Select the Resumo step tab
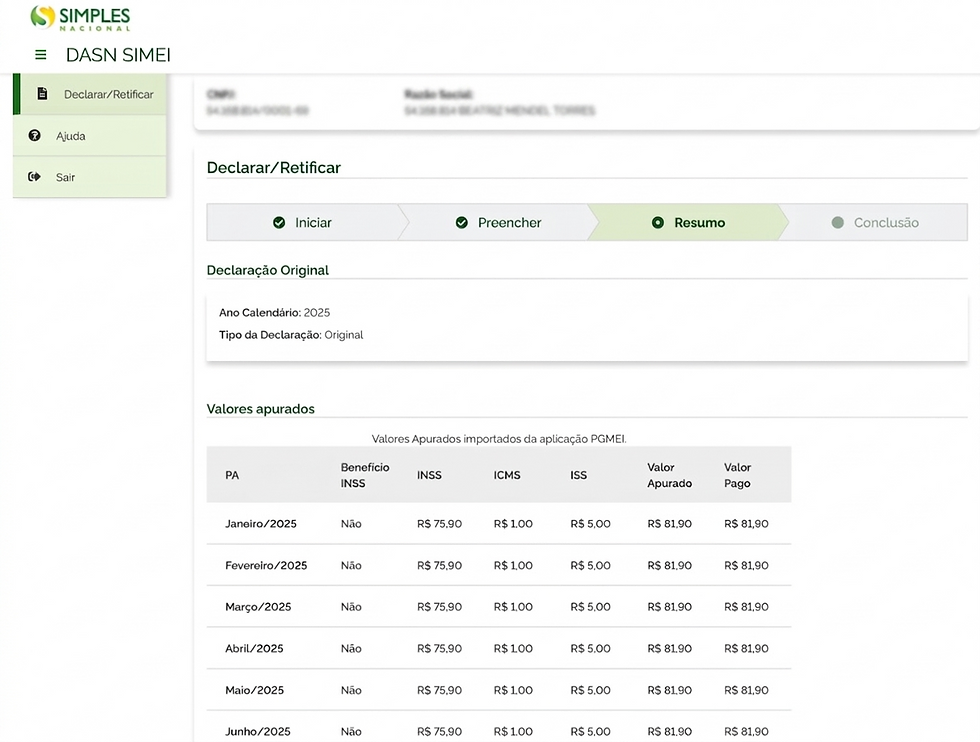The height and width of the screenshot is (742, 980). click(x=688, y=223)
